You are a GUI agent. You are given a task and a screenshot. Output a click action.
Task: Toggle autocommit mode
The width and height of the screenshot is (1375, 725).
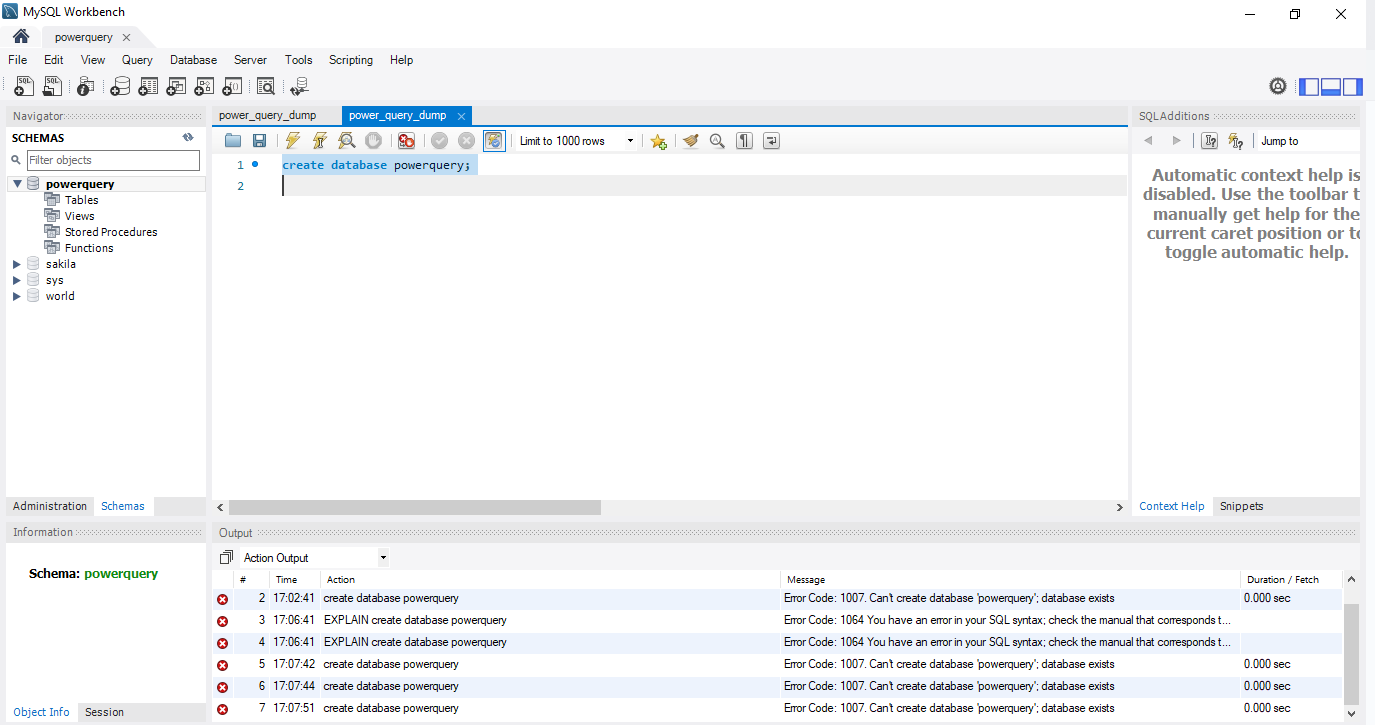click(494, 141)
